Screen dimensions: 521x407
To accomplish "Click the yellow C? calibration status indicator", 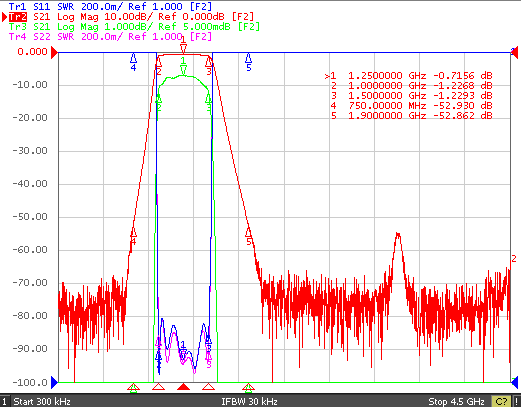I will tap(502, 401).
